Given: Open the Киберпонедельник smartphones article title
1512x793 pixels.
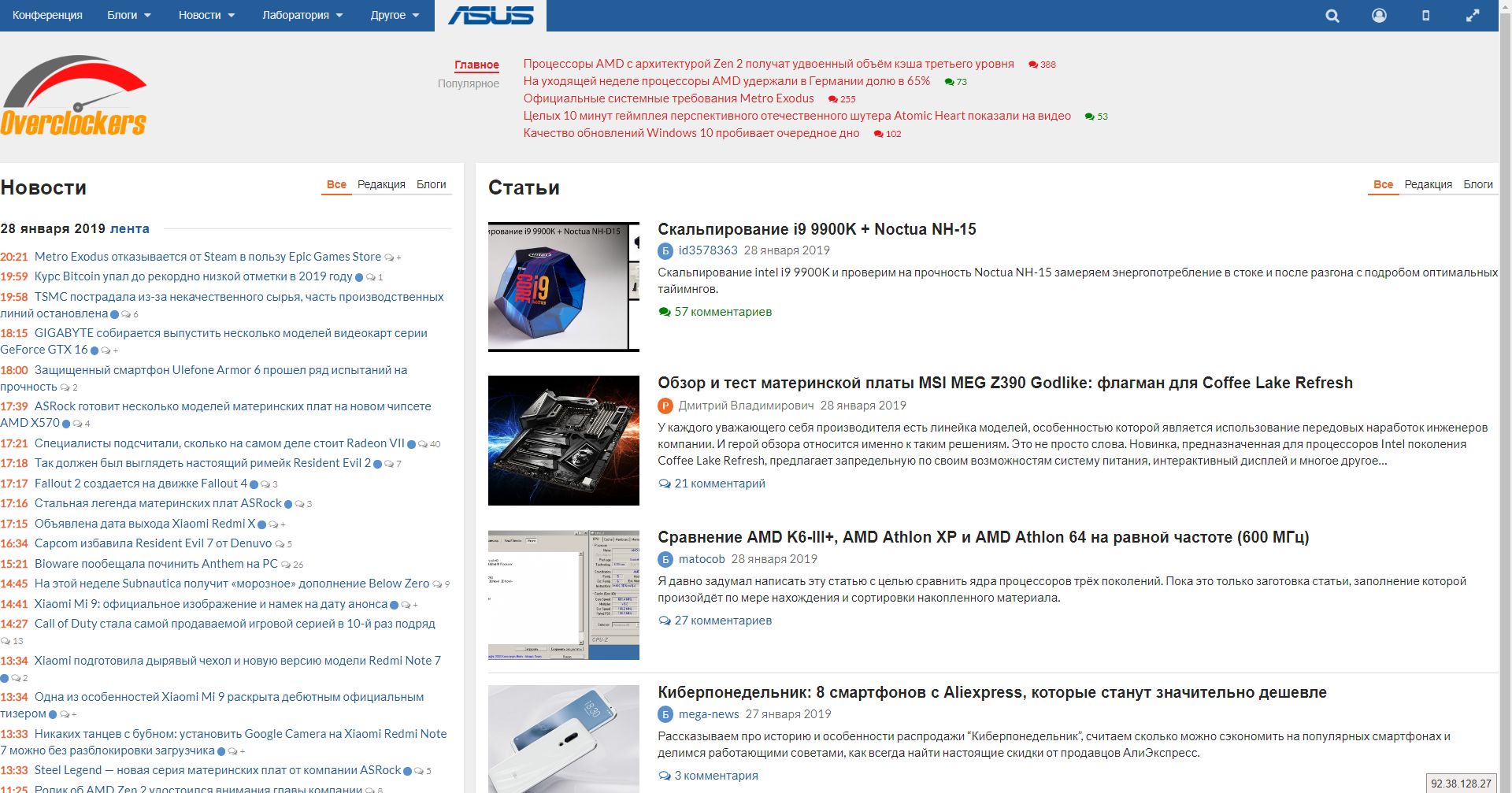Looking at the screenshot, I should click(992, 692).
